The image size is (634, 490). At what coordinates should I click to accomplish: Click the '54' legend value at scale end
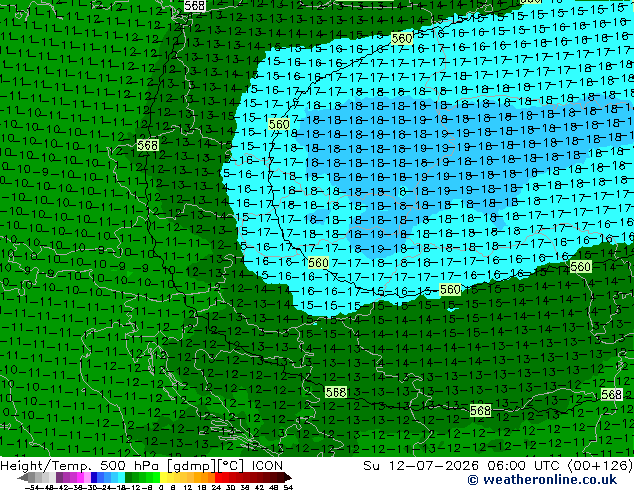(x=288, y=488)
